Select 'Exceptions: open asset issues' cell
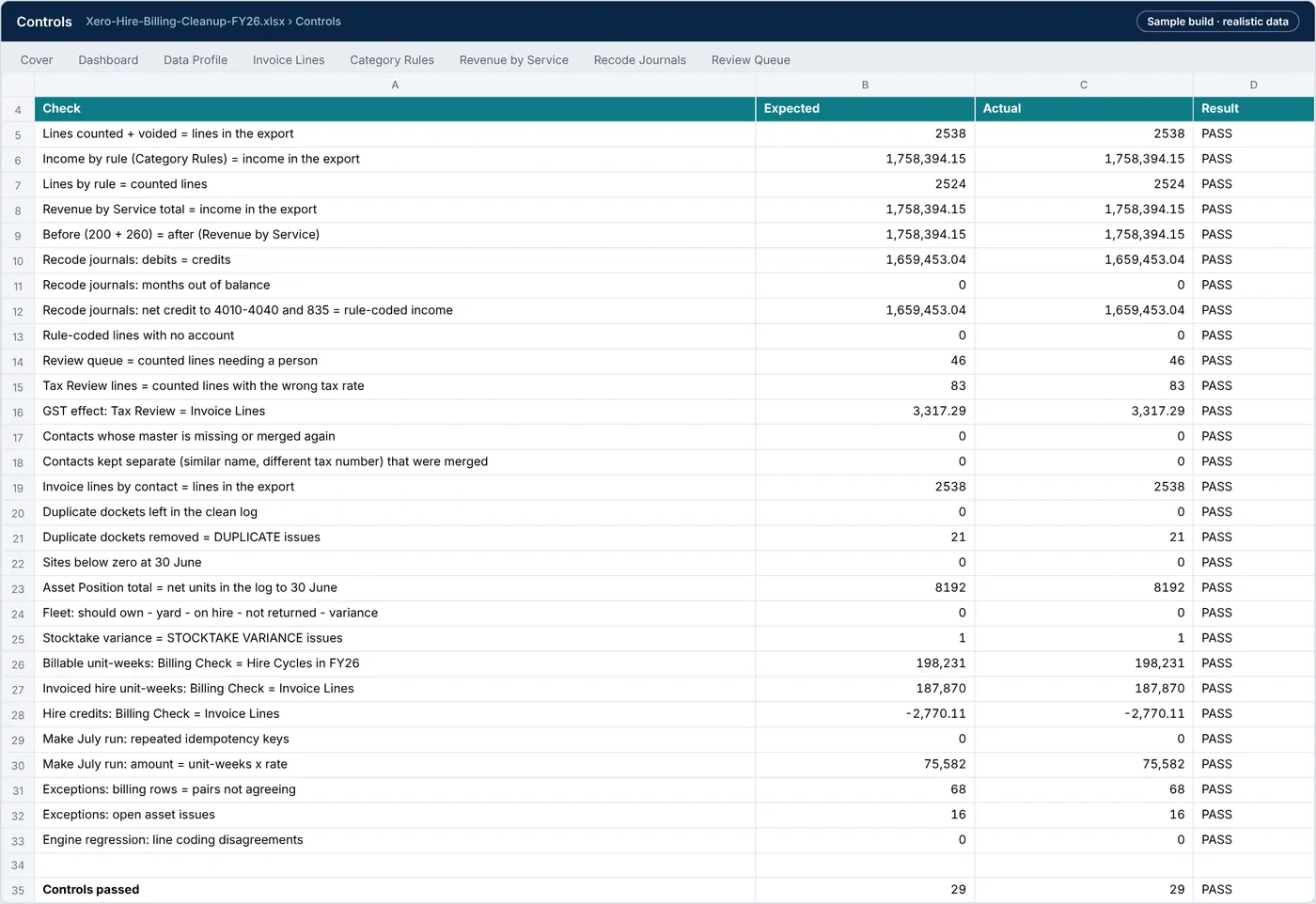The height and width of the screenshot is (904, 1316). pyautogui.click(x=395, y=815)
